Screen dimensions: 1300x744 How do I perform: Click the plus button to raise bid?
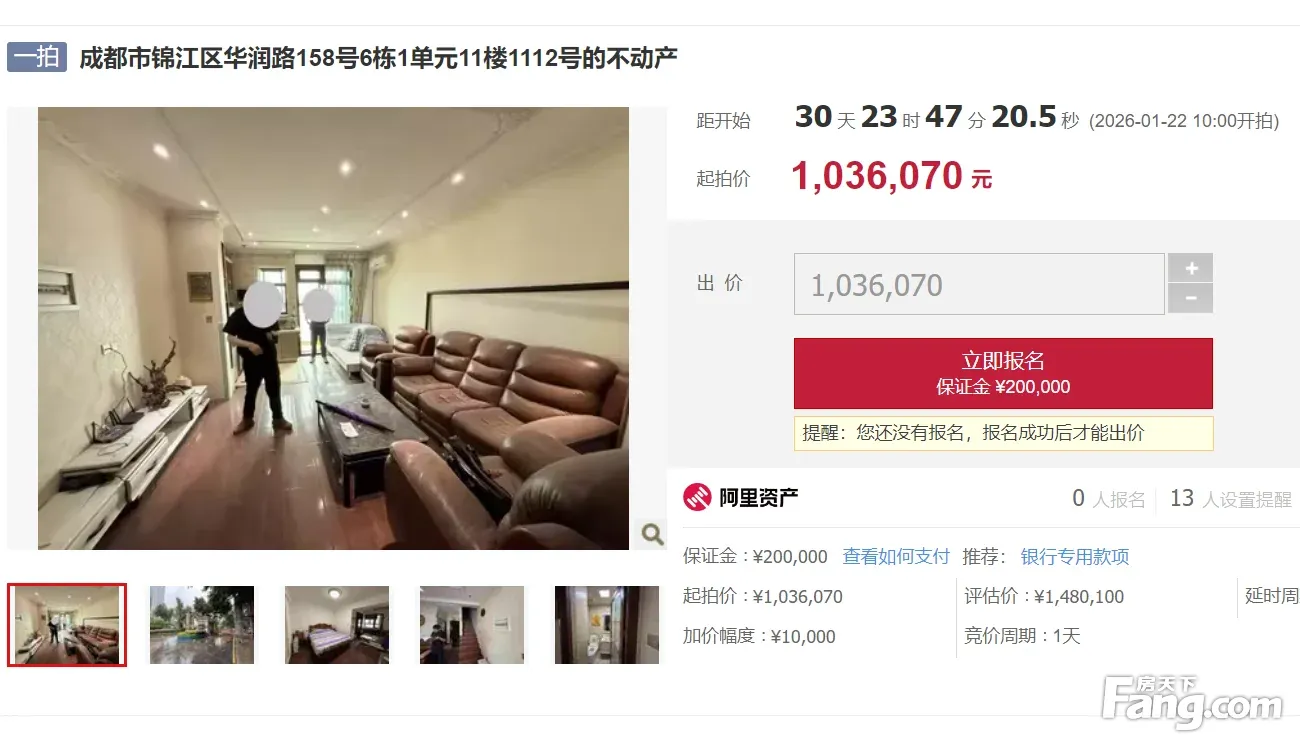[x=1191, y=268]
